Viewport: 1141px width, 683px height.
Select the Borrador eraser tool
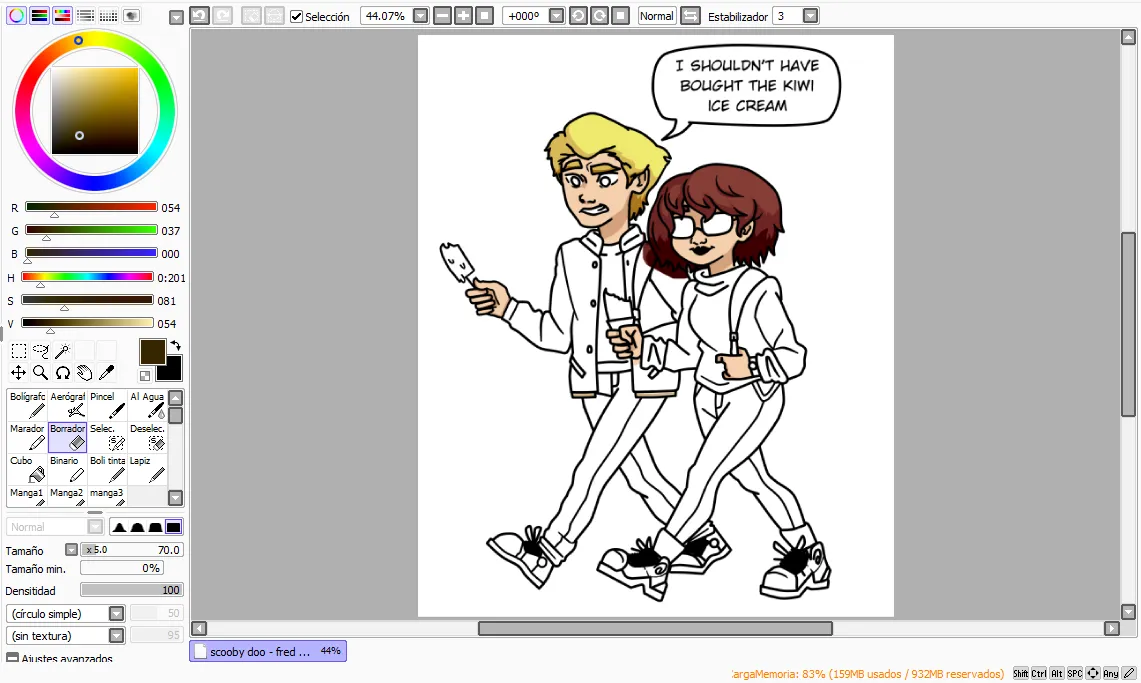(67, 437)
